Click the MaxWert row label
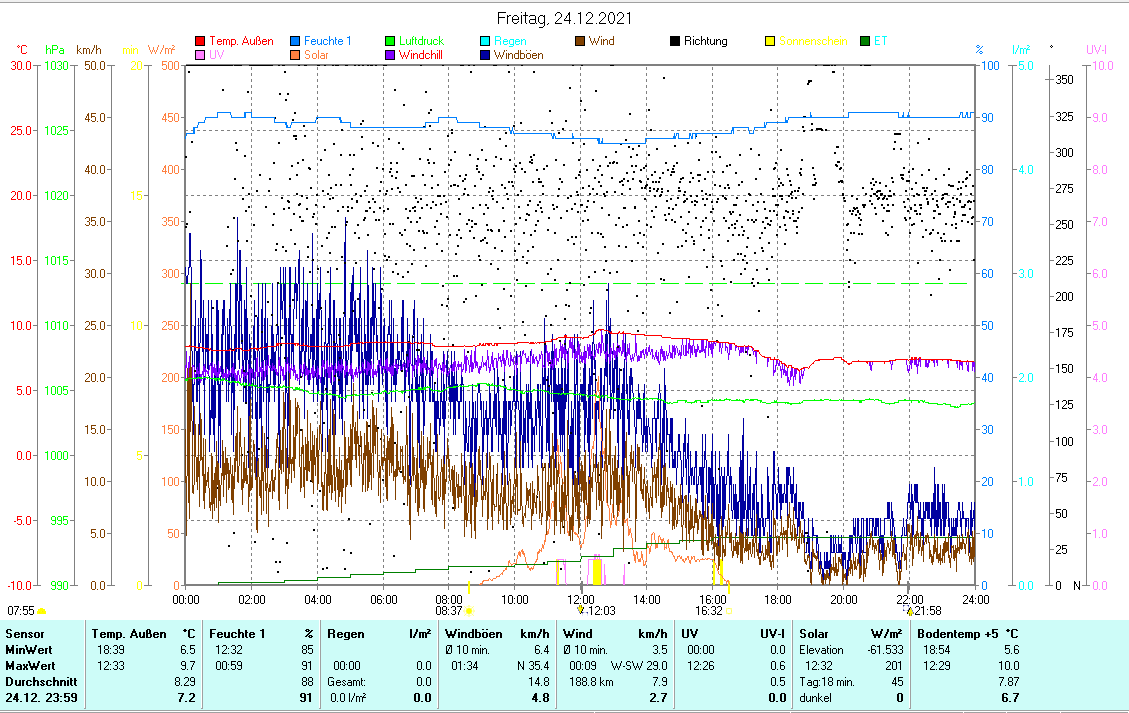1129x713 pixels. pos(28,665)
